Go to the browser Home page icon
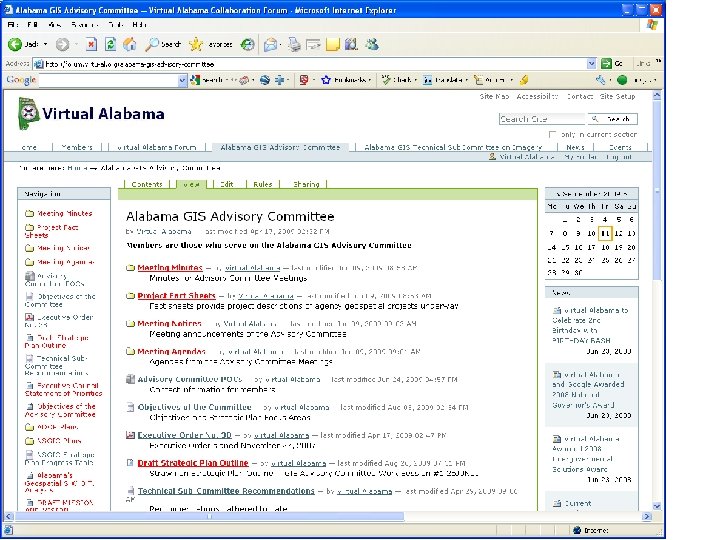 (129, 44)
